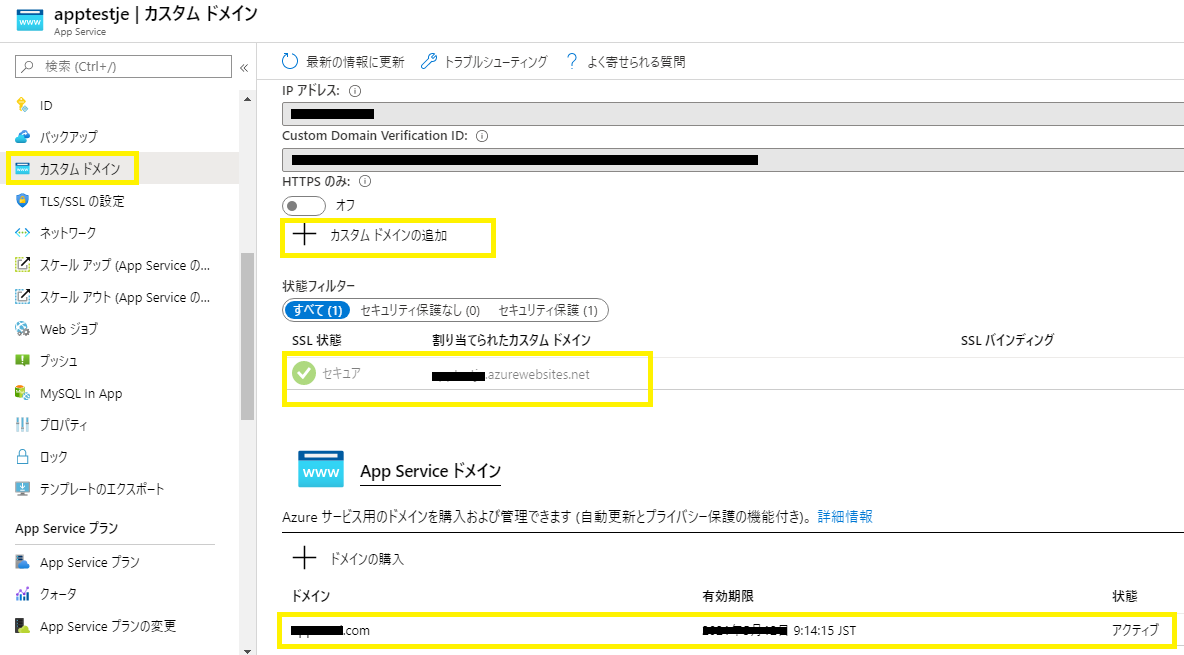Click the 有効期限 column header
1184x655 pixels.
728,596
